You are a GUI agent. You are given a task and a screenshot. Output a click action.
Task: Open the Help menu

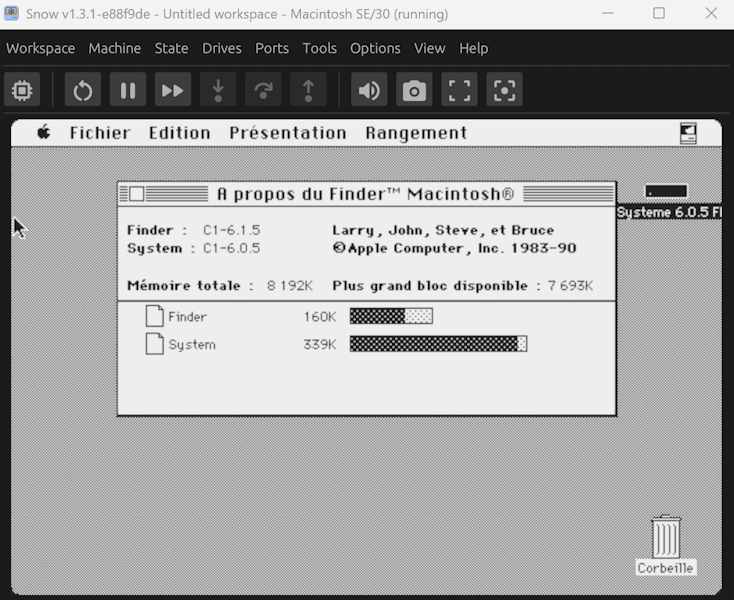pos(473,48)
